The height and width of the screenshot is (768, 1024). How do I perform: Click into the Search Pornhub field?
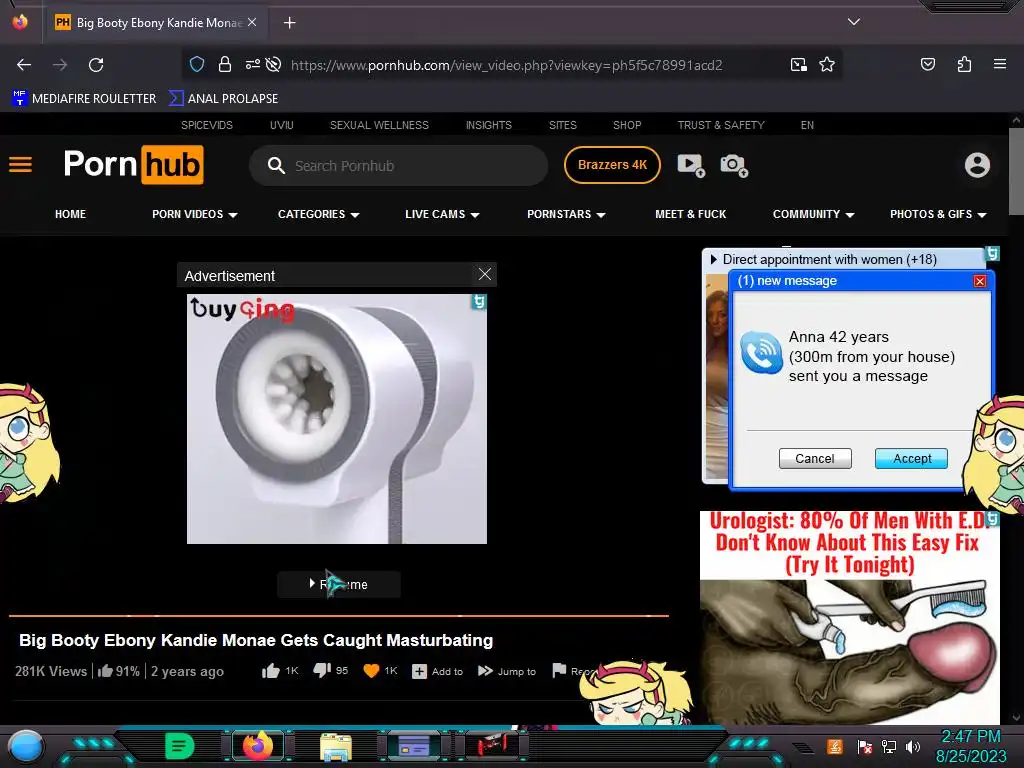click(x=398, y=166)
